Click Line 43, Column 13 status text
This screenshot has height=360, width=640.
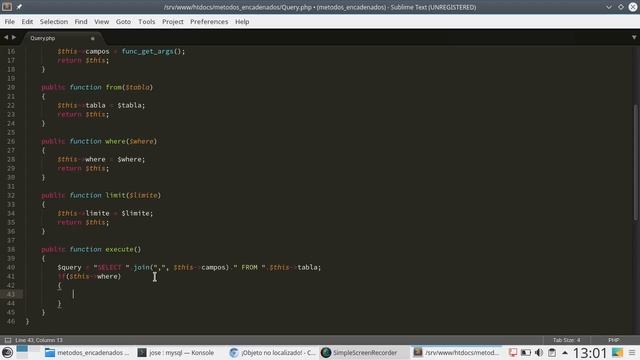pyautogui.click(x=39, y=340)
